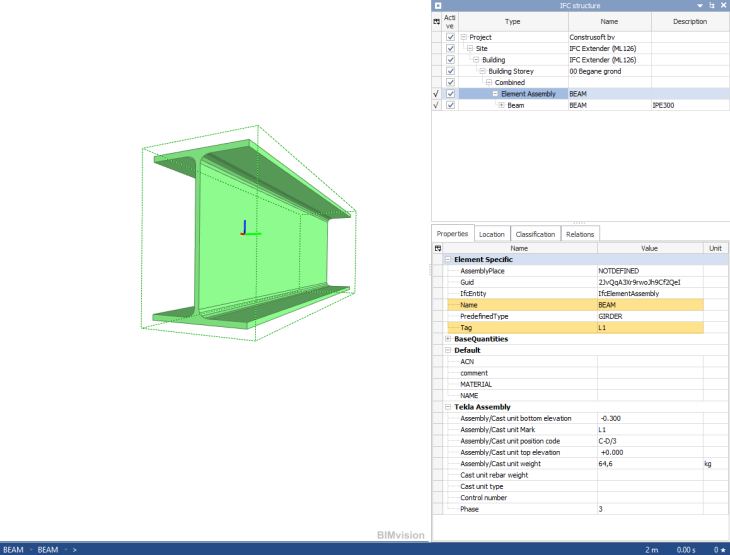Toggle the Element Assembly Active checkbox
This screenshot has width=730, height=555.
[x=450, y=94]
